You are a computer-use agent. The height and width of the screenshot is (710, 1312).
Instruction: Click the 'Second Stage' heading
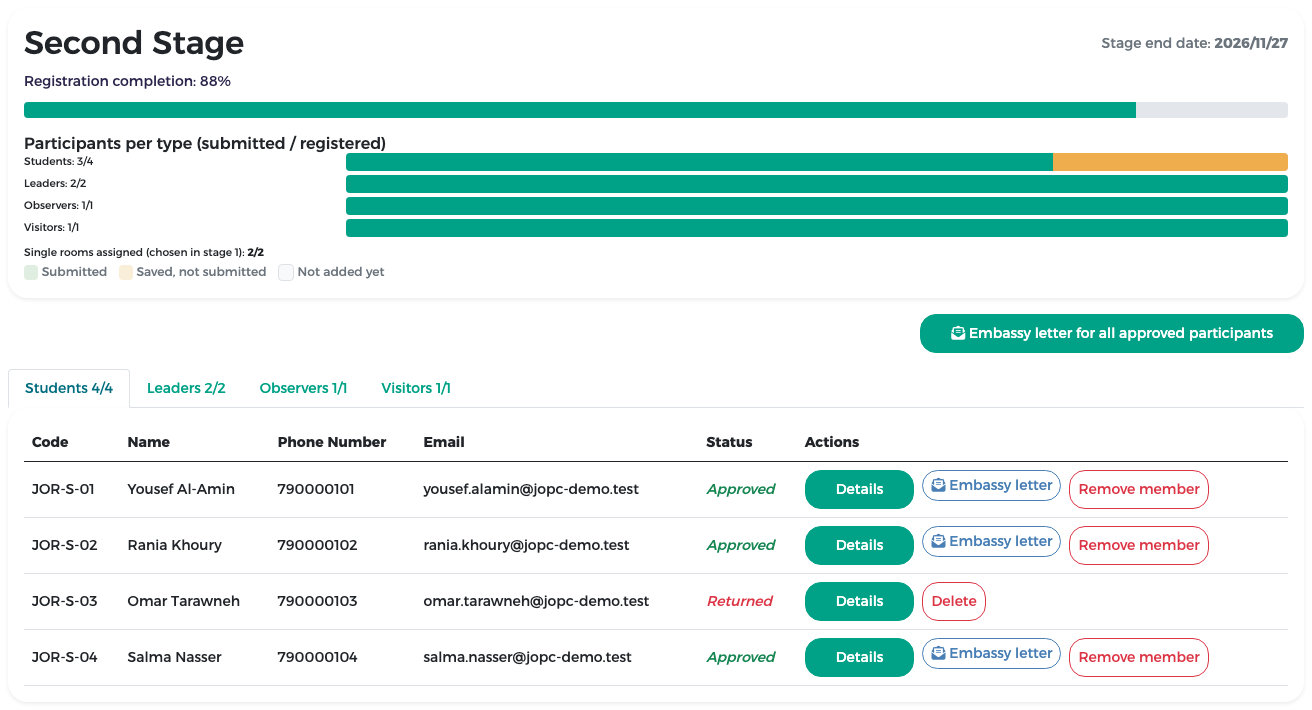[x=134, y=43]
